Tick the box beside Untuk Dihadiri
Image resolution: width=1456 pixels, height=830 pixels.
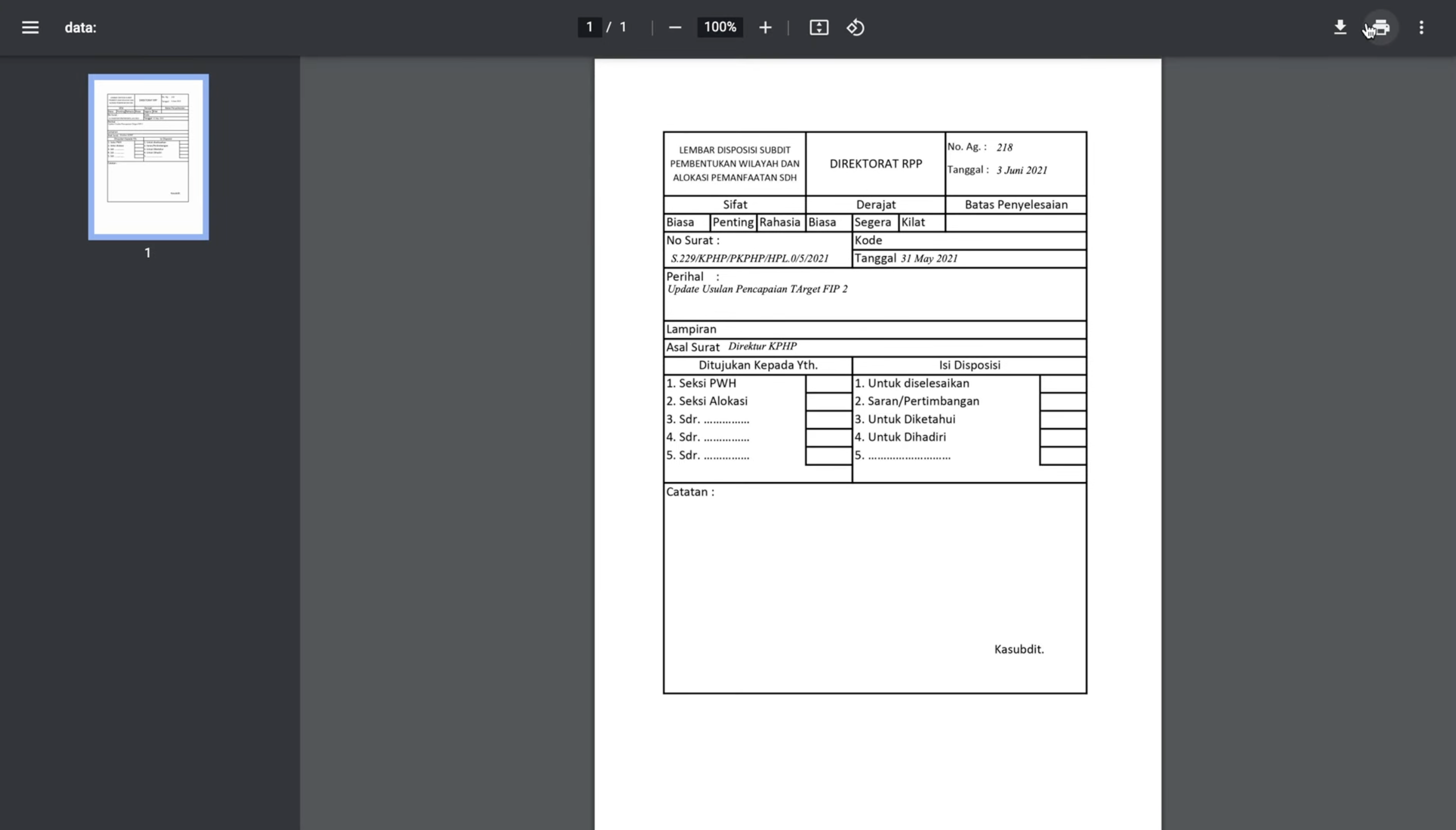[x=1062, y=437]
